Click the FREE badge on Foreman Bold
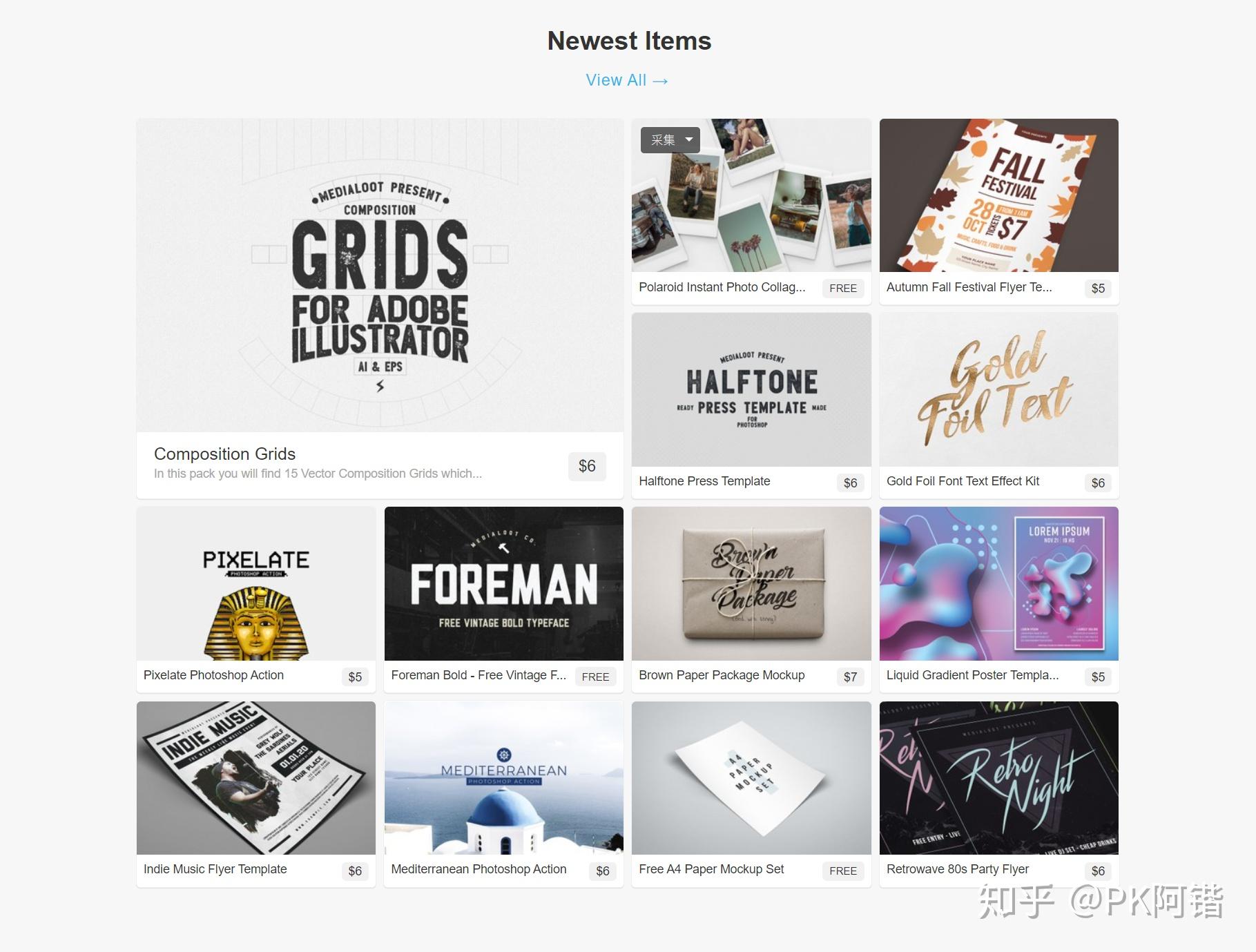The image size is (1256, 952). point(595,677)
